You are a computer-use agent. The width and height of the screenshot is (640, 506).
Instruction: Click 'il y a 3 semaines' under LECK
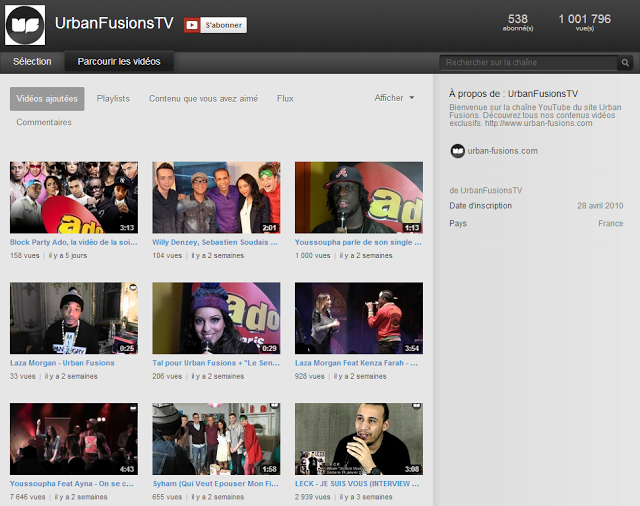coord(366,497)
